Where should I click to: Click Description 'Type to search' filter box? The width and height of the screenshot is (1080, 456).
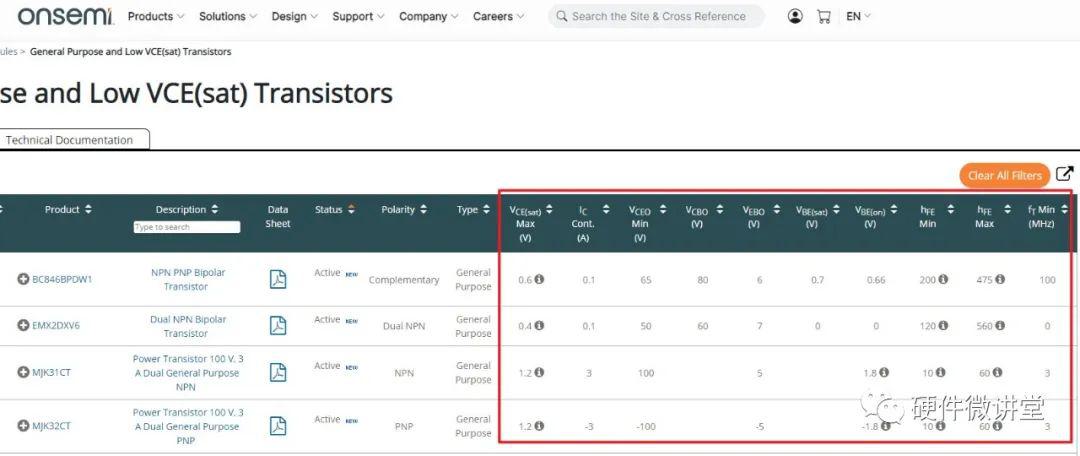coord(187,227)
